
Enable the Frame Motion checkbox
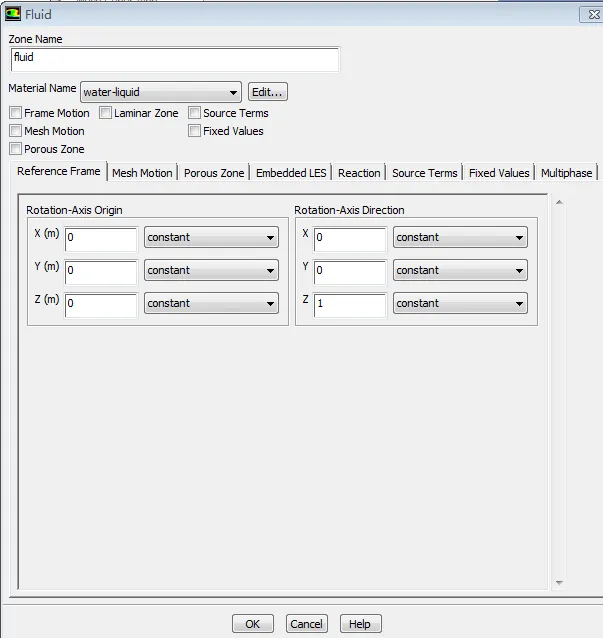click(15, 113)
